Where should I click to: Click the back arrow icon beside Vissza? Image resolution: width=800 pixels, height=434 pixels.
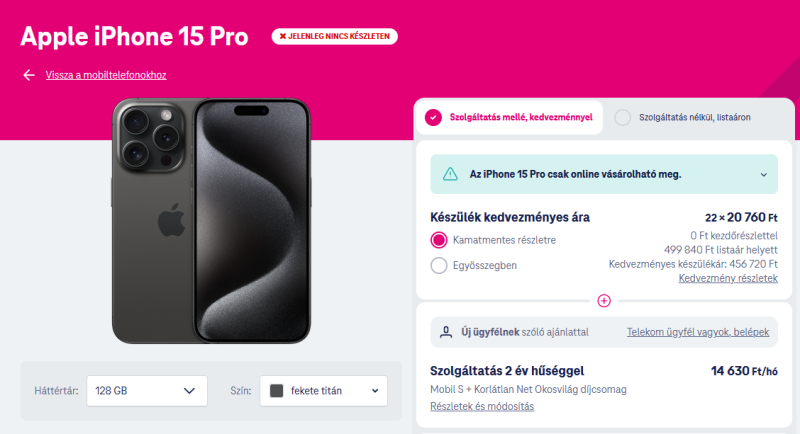click(29, 75)
